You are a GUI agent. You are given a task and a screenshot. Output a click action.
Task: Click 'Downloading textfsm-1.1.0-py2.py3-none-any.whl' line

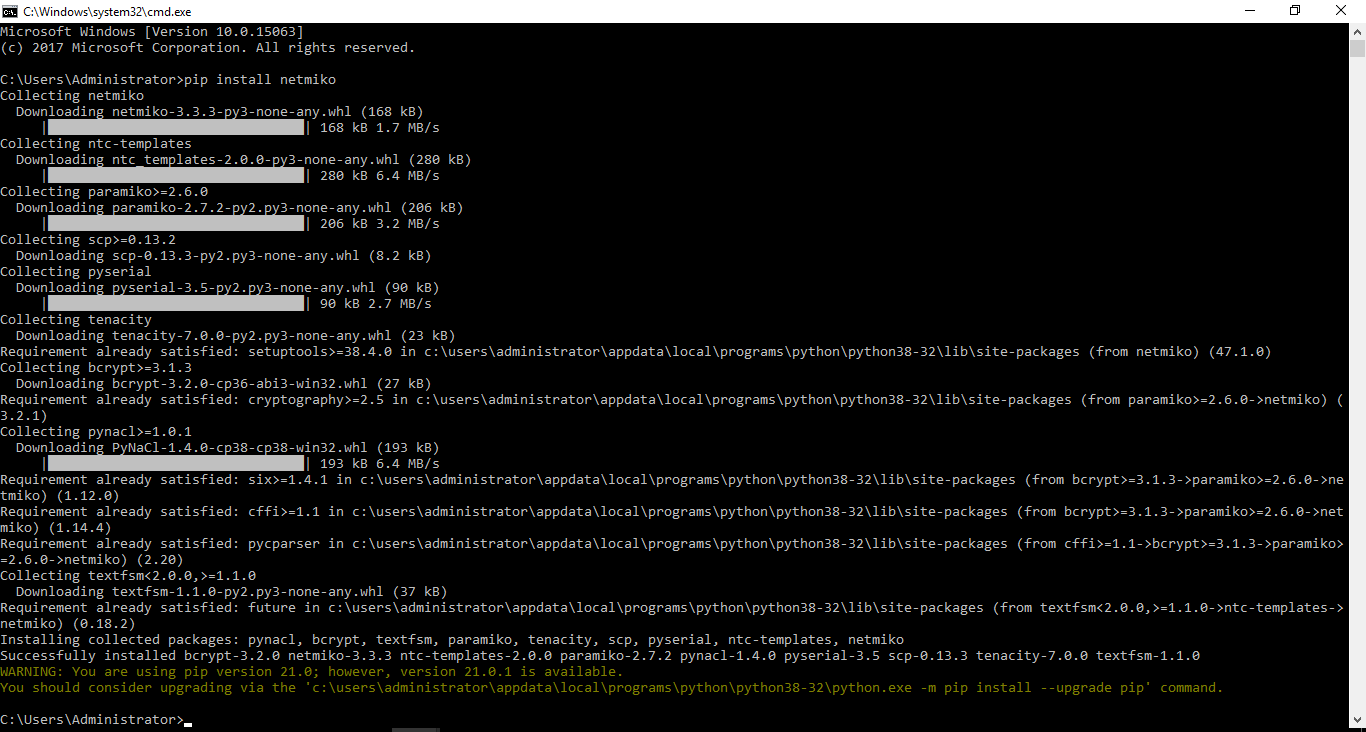(x=231, y=592)
